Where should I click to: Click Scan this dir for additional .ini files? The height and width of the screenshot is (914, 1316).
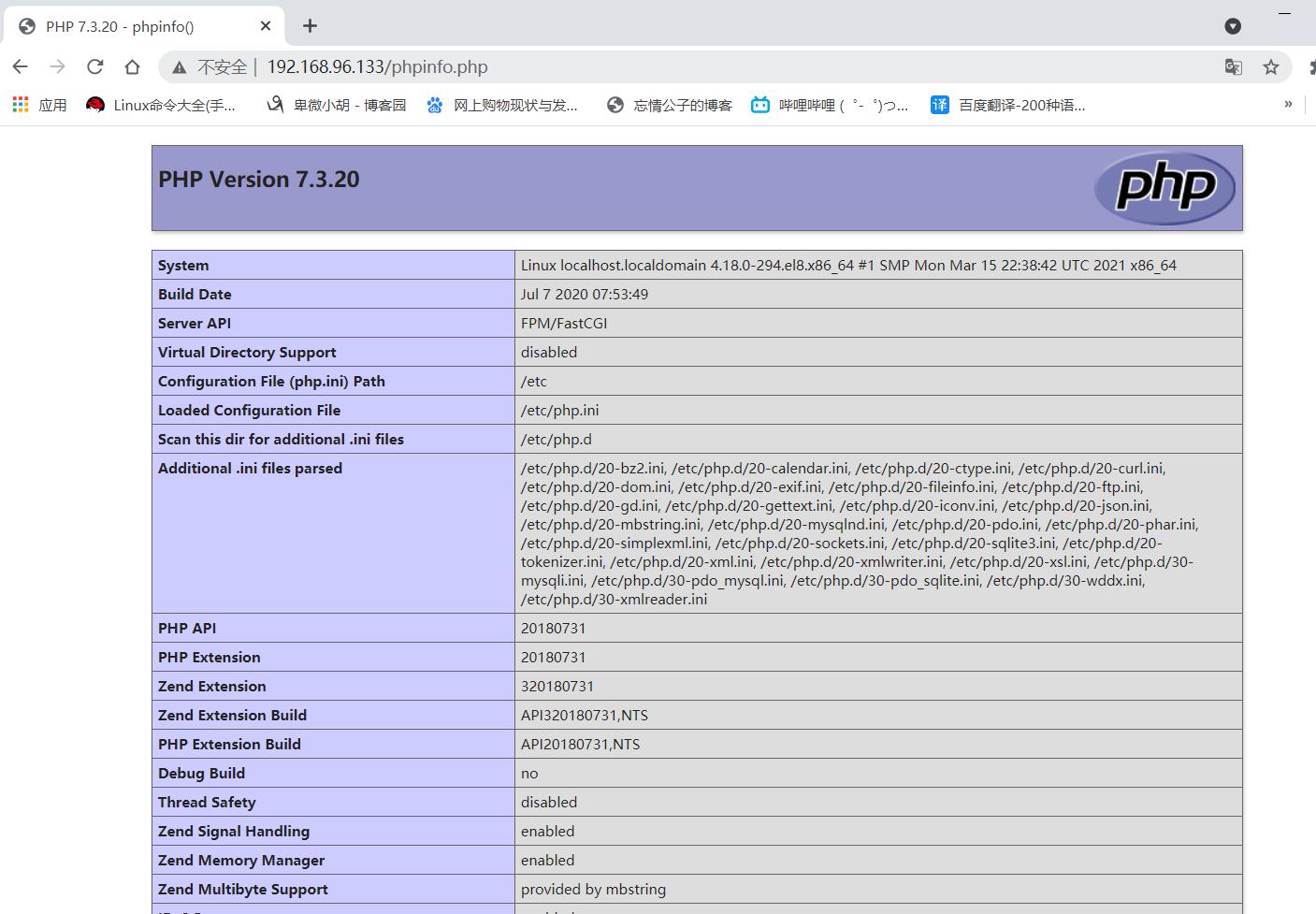click(x=281, y=439)
